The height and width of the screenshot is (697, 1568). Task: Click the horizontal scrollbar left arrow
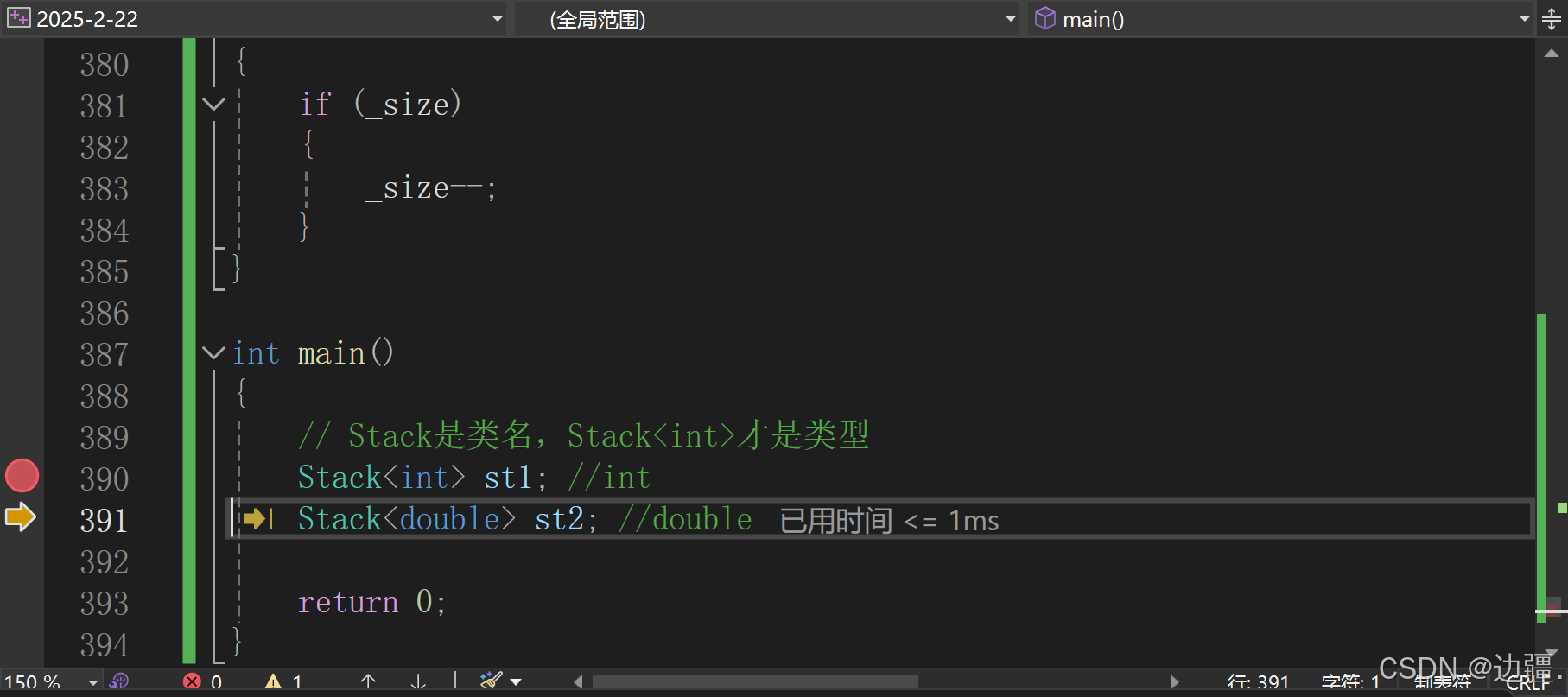[x=578, y=682]
